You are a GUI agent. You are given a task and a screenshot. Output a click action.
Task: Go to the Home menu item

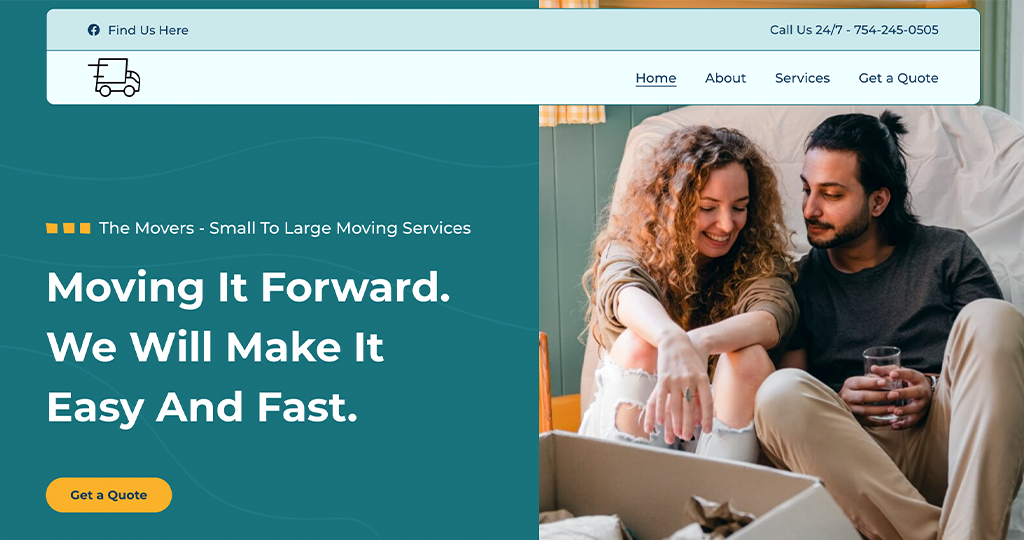[x=656, y=78]
